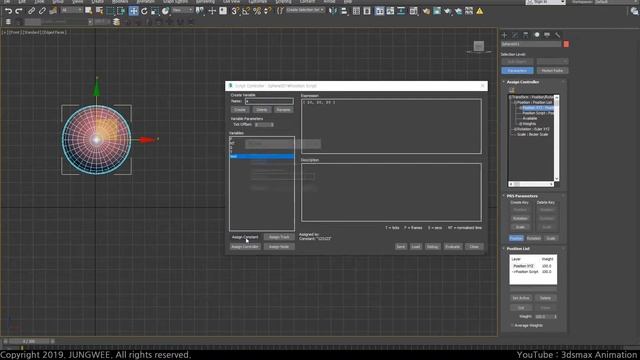The width and height of the screenshot is (640, 360).
Task: Click the yellow warning triangle icon
Action: click(480, 11)
